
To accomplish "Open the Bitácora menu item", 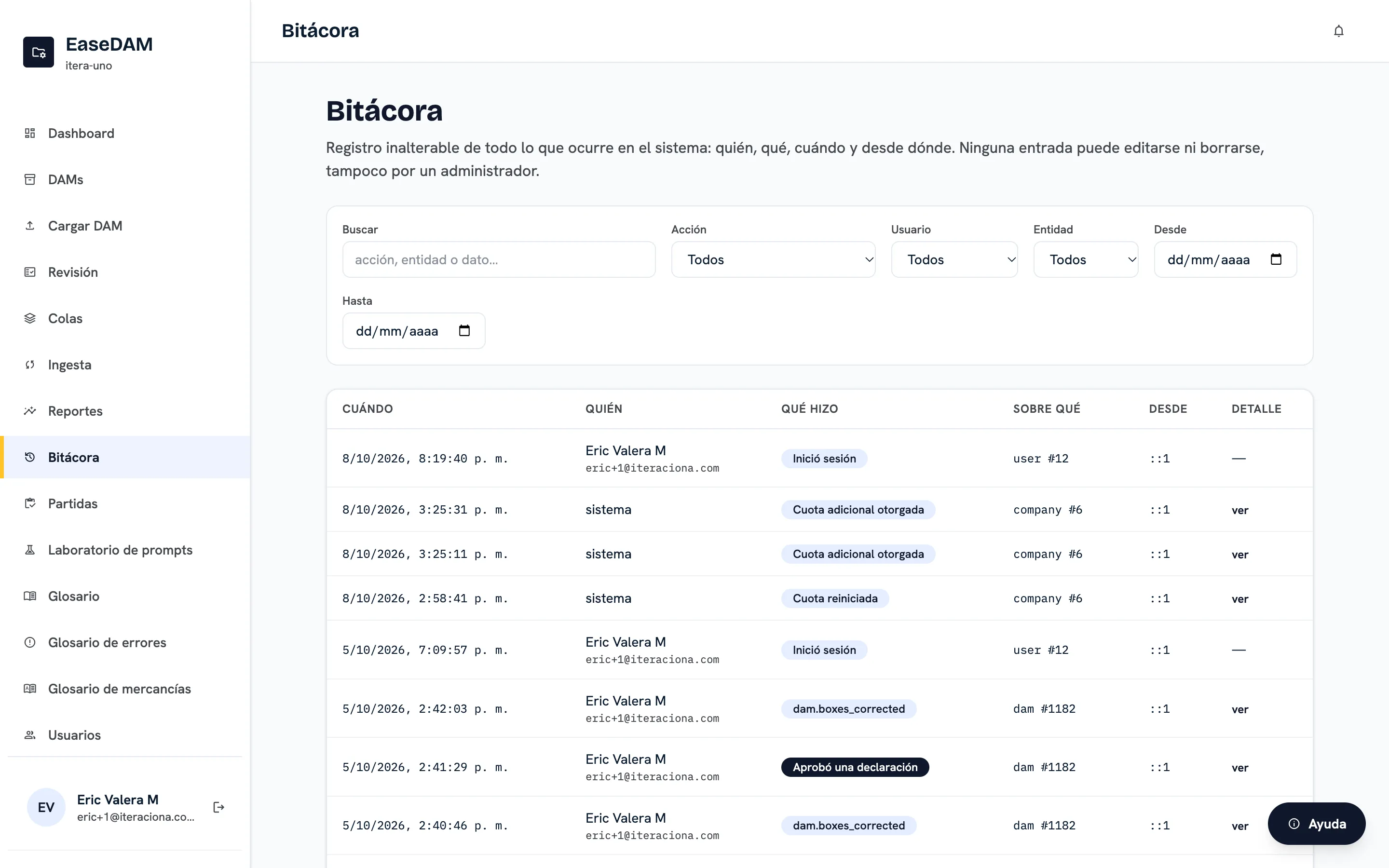I will point(125,458).
